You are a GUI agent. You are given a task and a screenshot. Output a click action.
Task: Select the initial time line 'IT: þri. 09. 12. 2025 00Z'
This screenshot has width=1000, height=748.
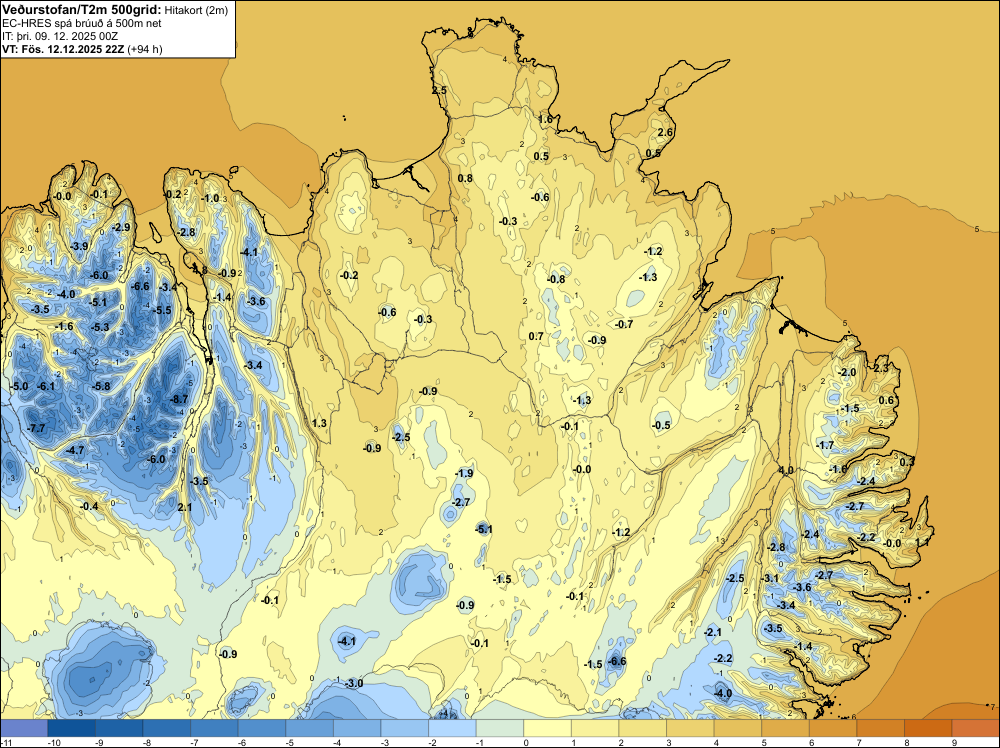(60, 36)
